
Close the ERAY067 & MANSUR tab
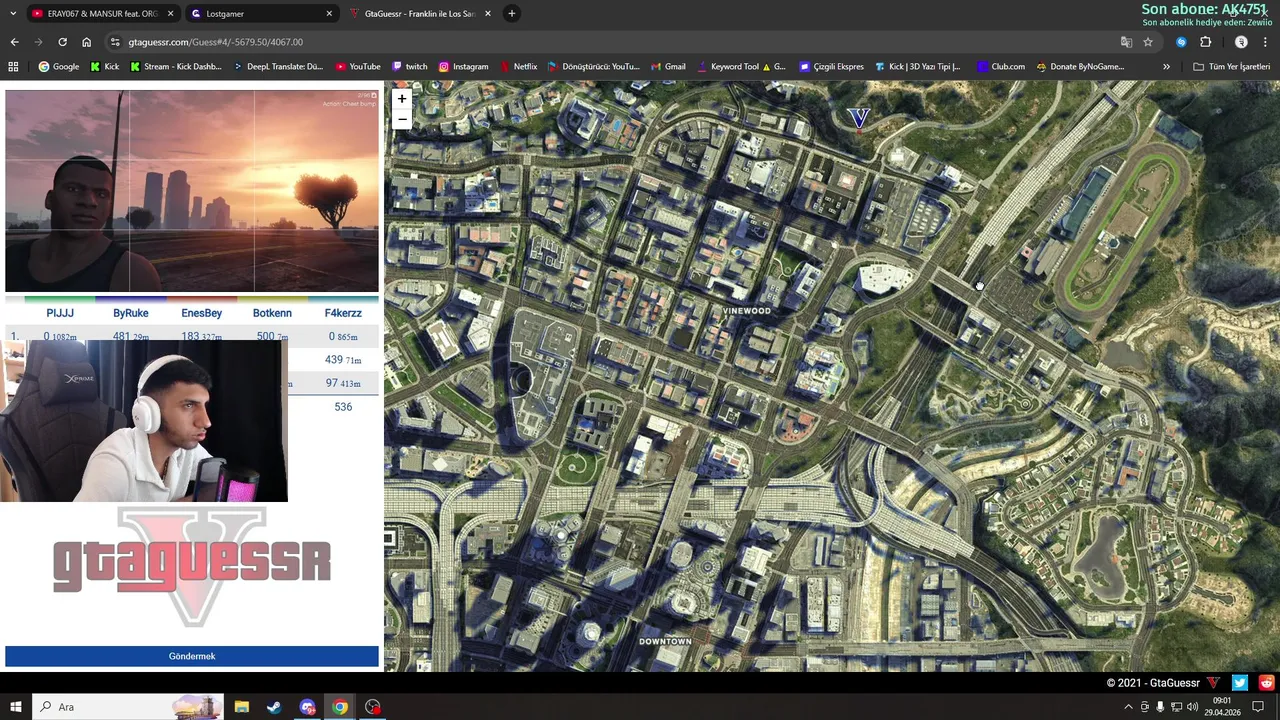170,14
